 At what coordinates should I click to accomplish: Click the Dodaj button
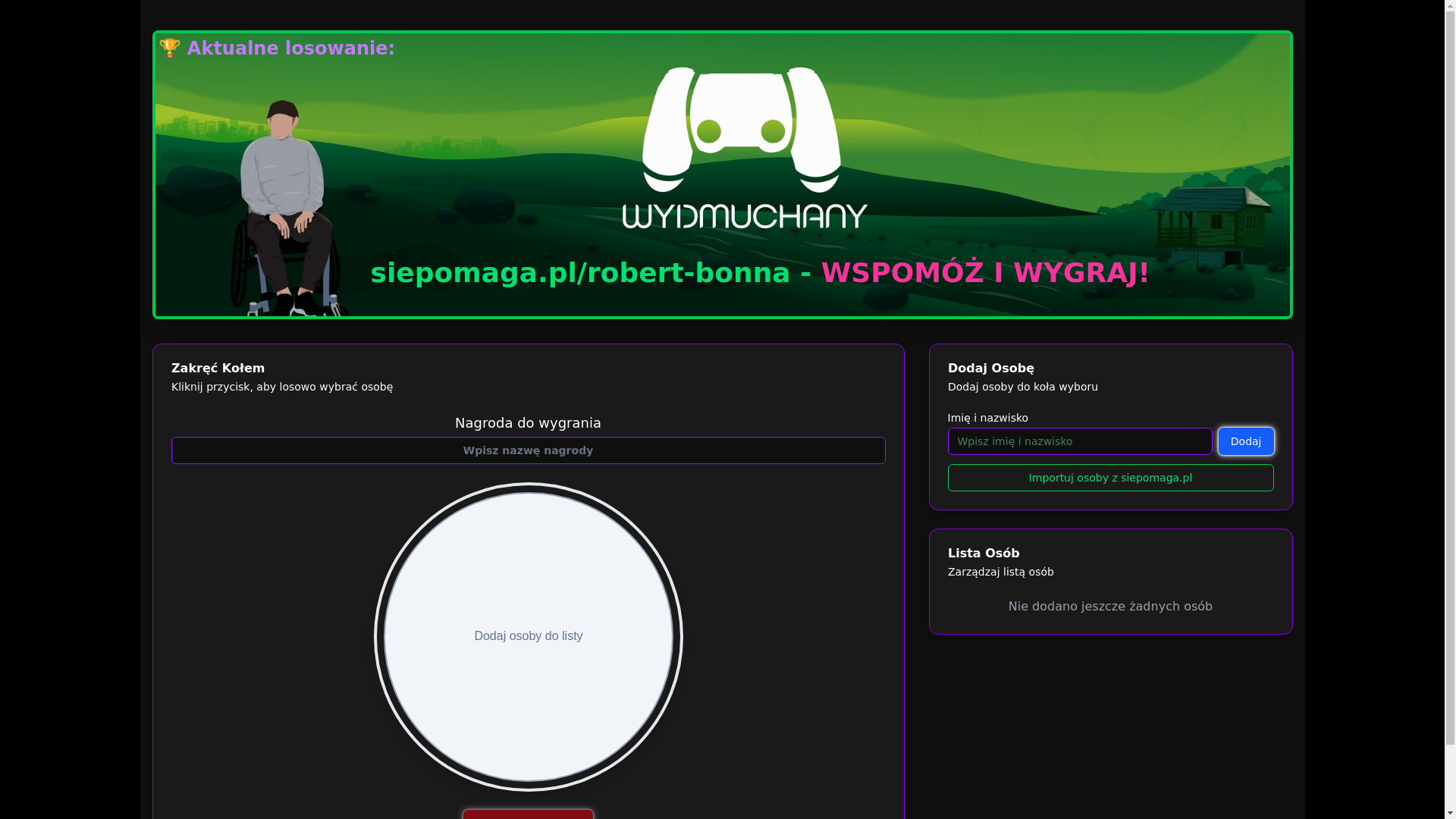tap(1246, 441)
